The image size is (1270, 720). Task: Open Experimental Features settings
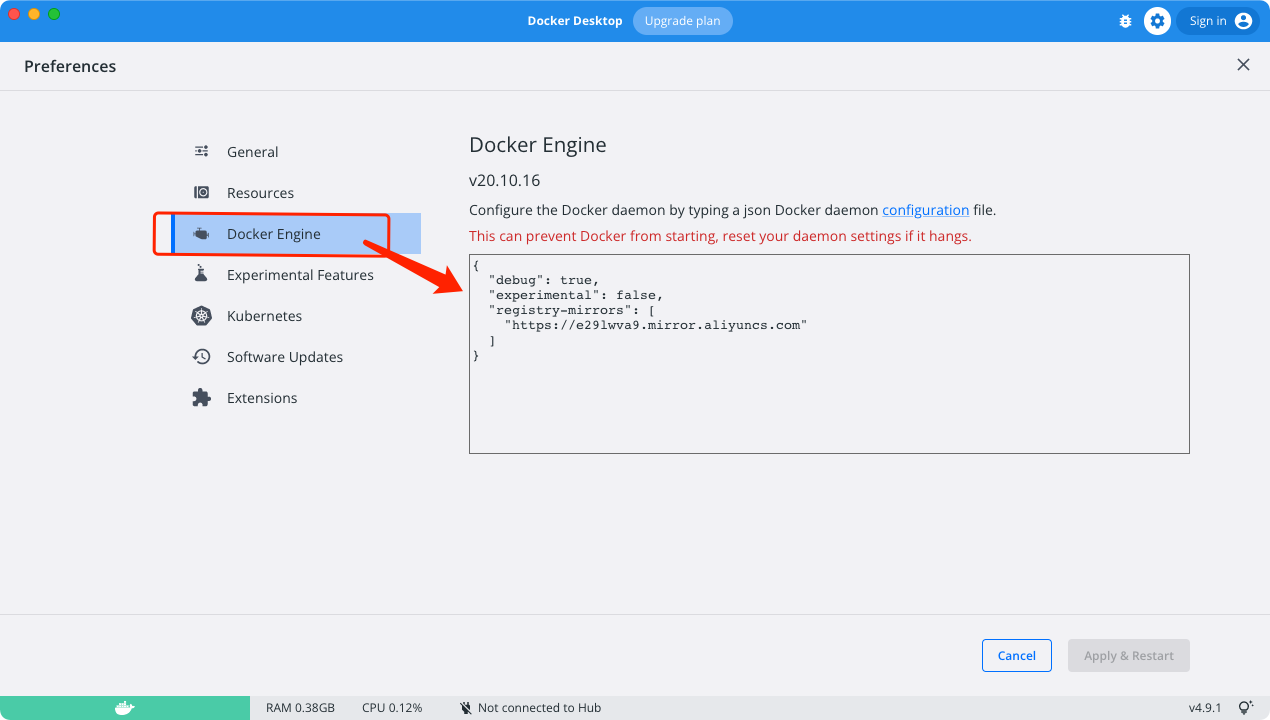click(x=296, y=275)
